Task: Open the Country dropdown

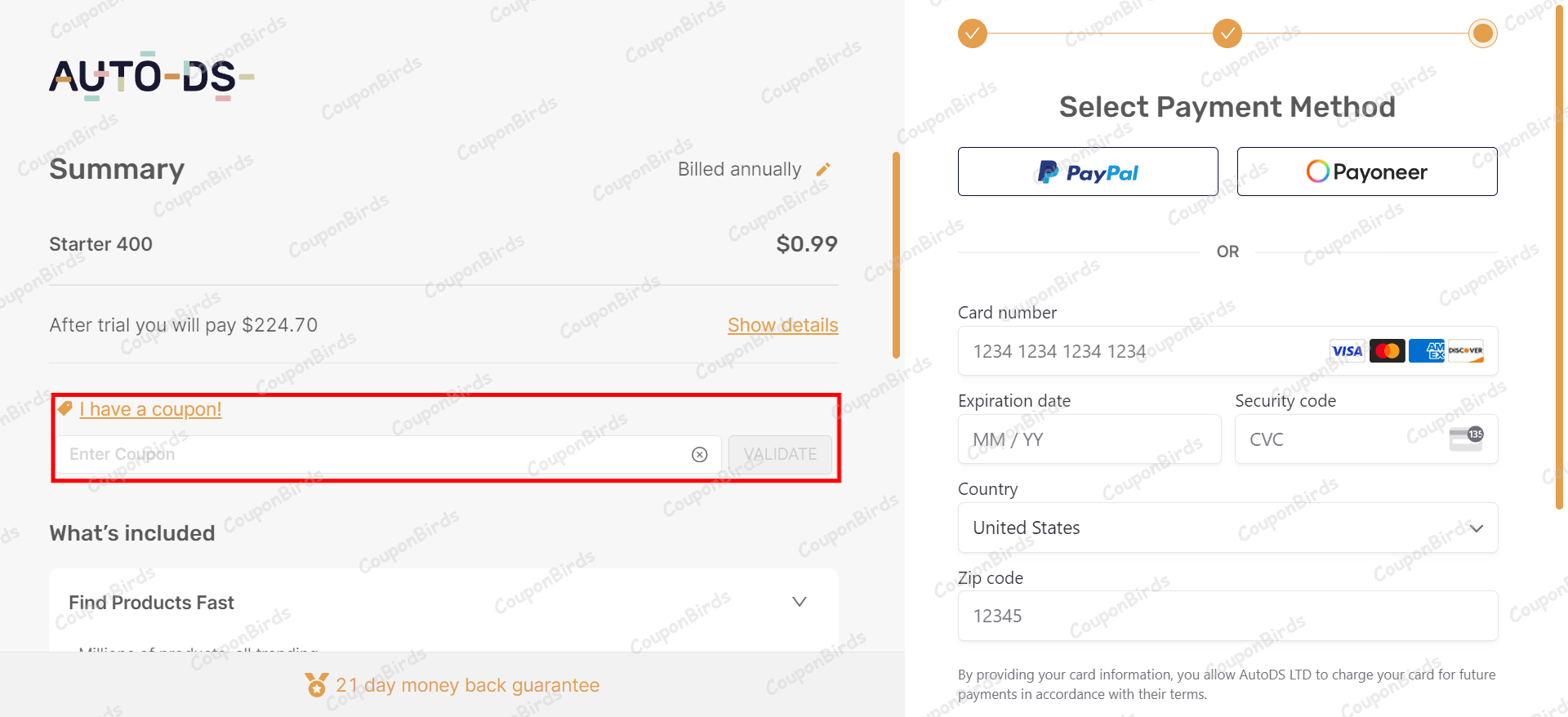Action: [1227, 528]
